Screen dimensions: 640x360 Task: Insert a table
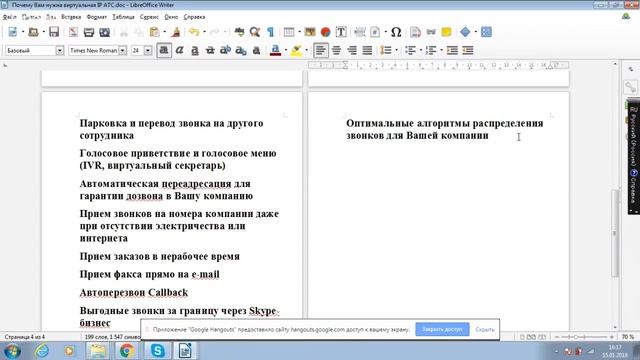[289, 32]
